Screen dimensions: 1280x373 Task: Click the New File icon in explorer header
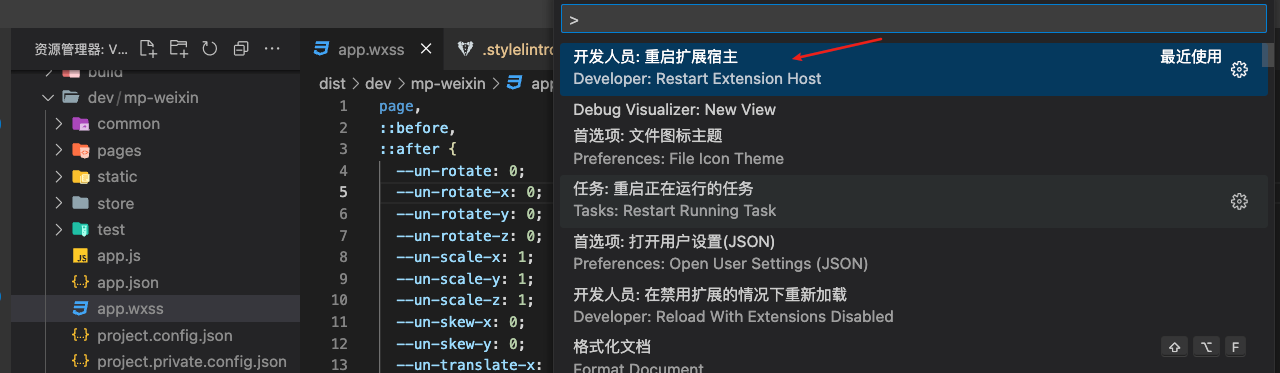coord(148,48)
